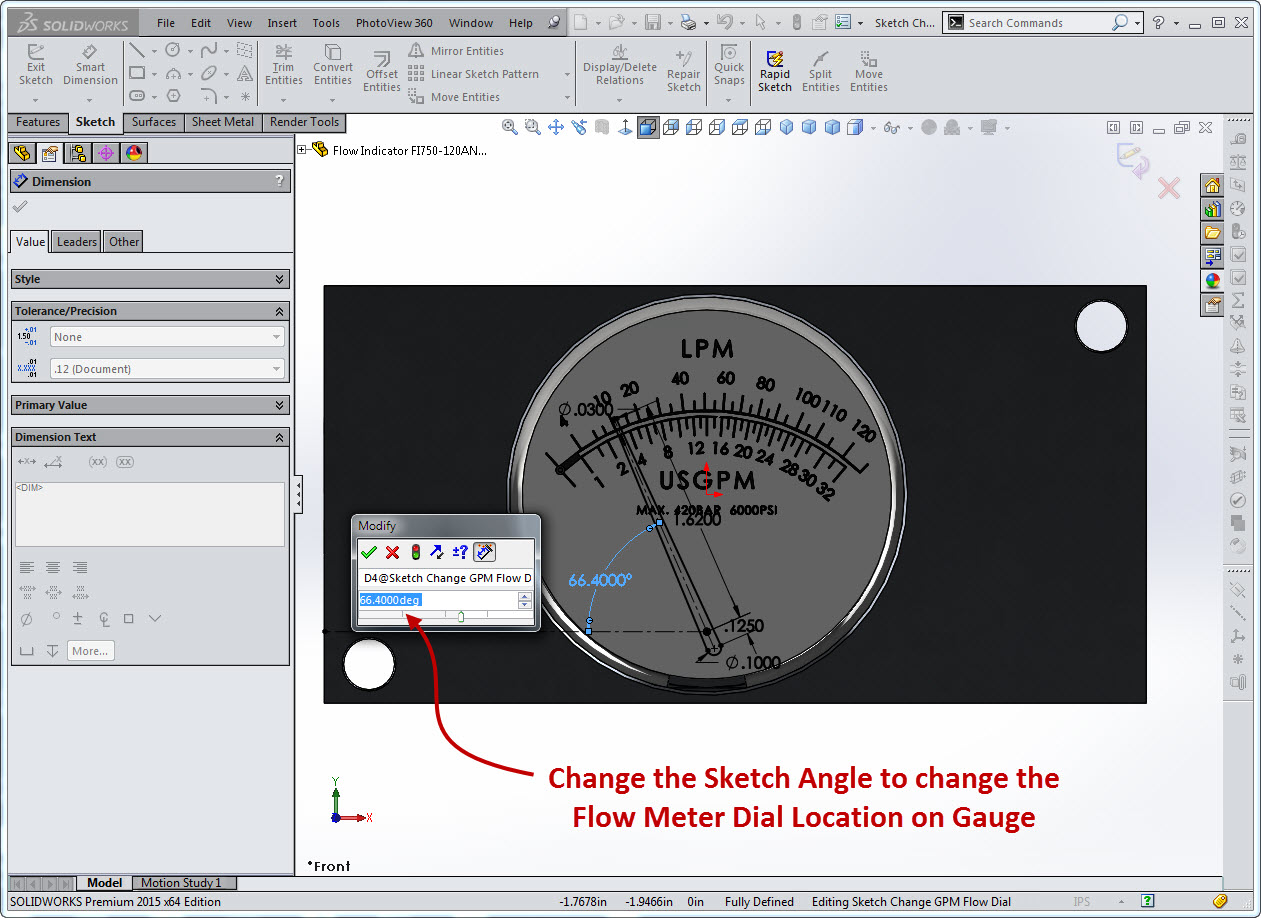The height and width of the screenshot is (918, 1261).
Task: Toggle the ConfigurationManager panel tab
Action: [x=78, y=153]
